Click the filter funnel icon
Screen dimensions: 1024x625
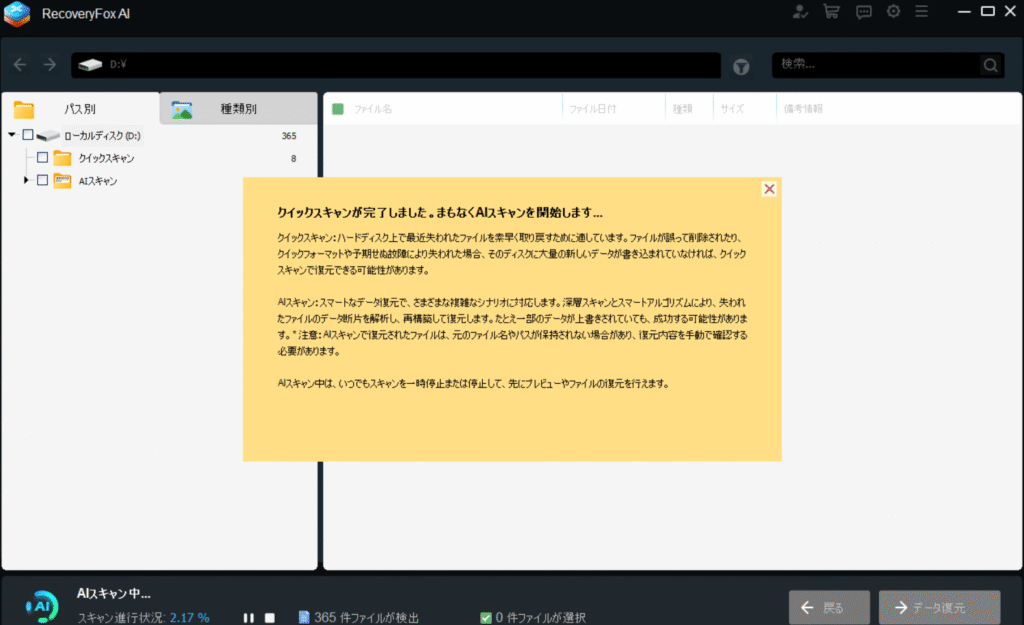coord(741,66)
